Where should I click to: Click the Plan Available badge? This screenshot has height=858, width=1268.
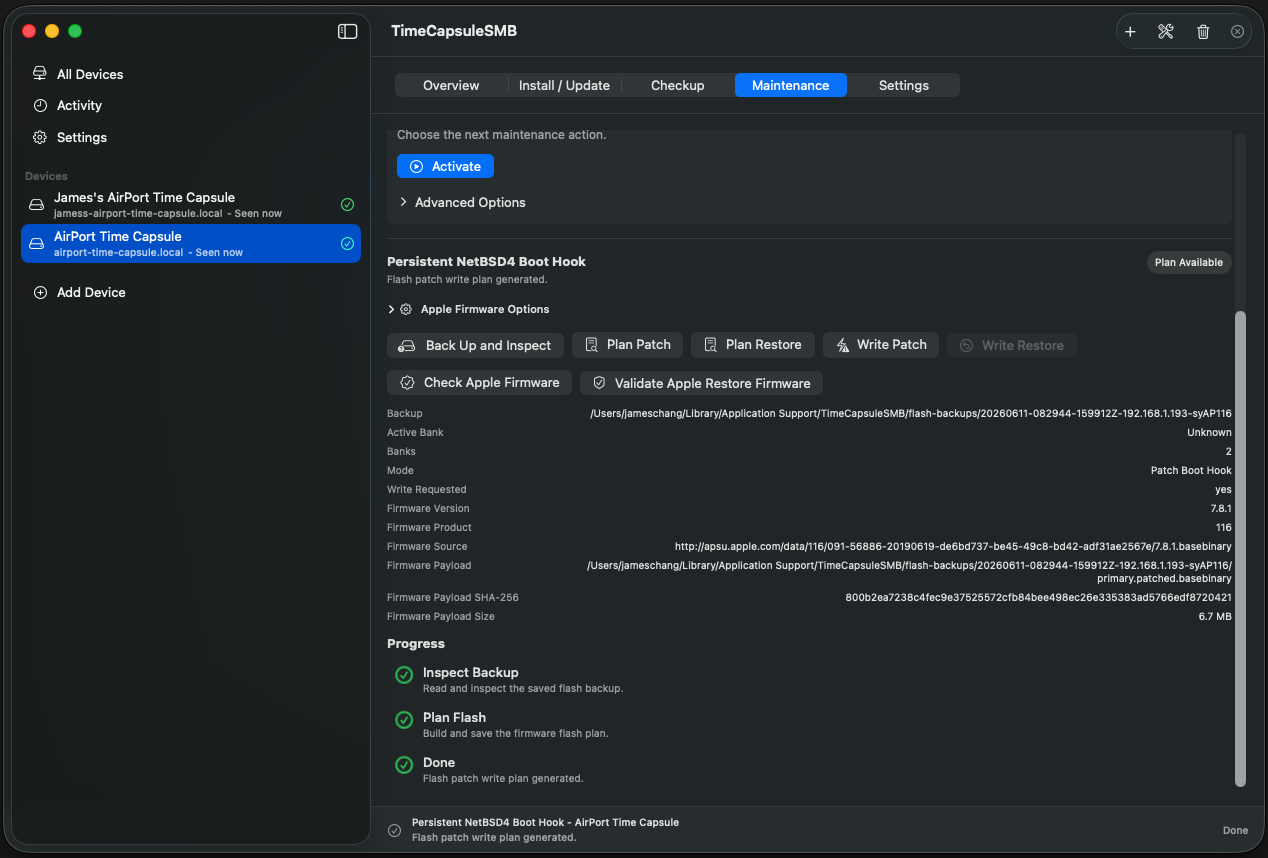click(1189, 262)
